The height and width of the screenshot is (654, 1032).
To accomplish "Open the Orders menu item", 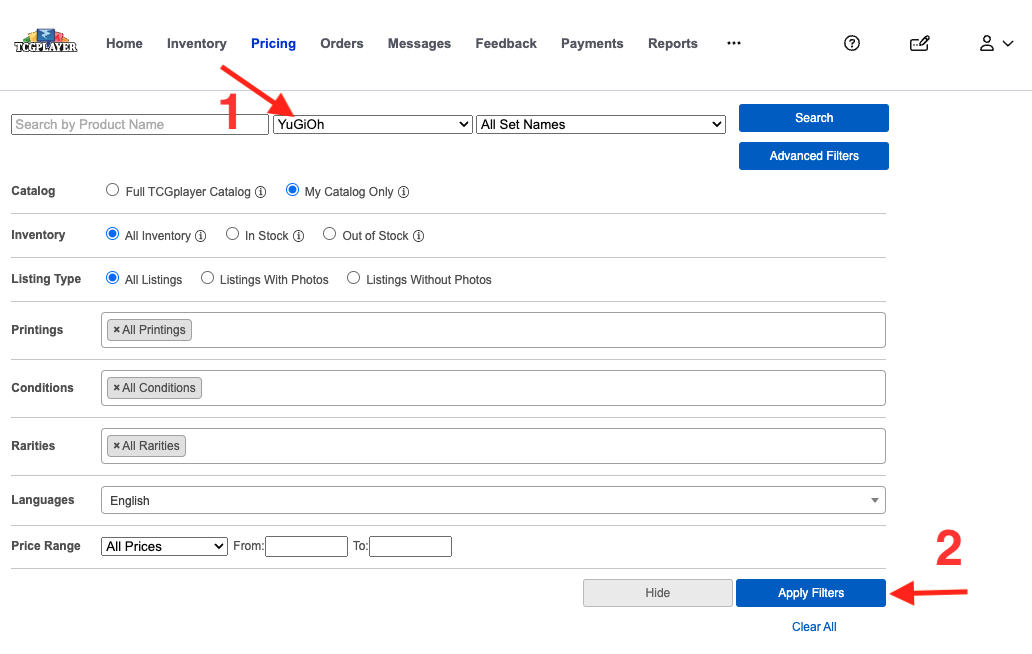I will [x=342, y=43].
